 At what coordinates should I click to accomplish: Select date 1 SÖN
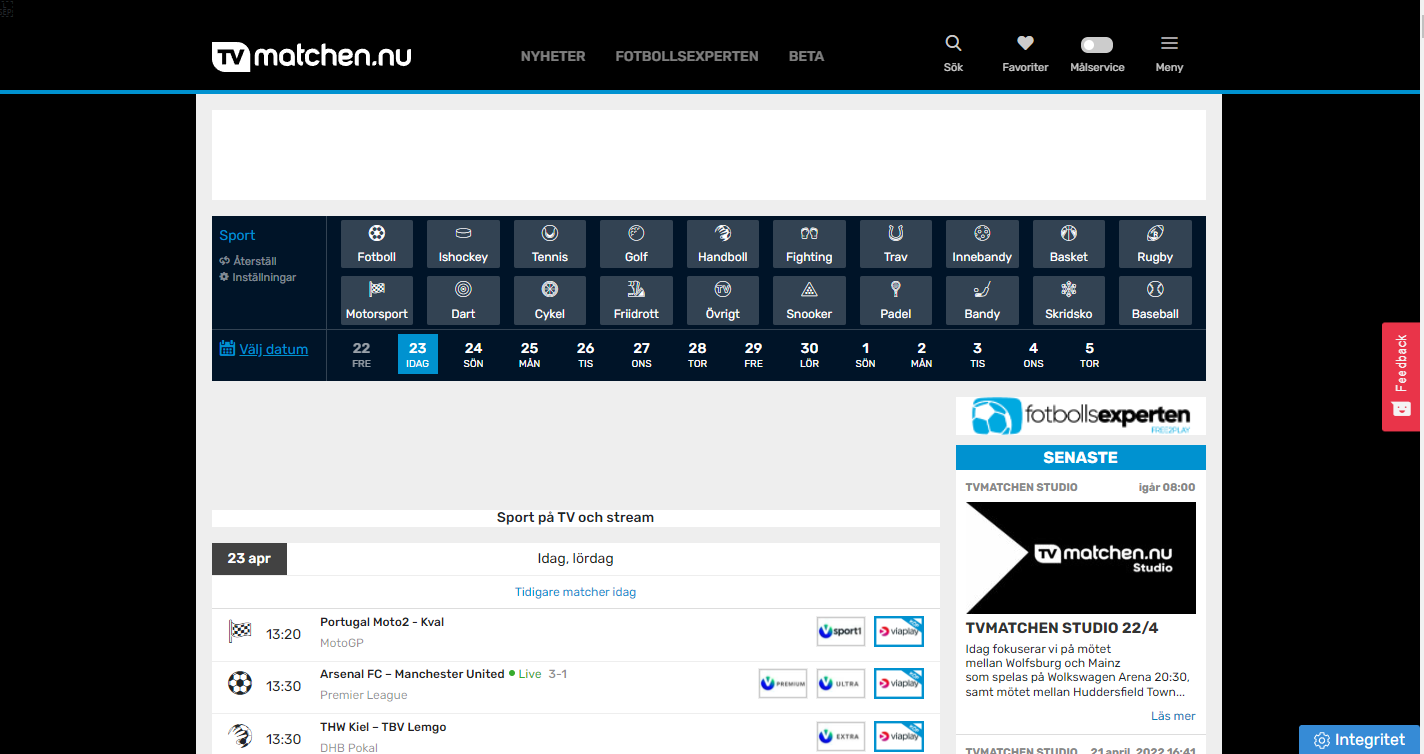click(x=866, y=354)
